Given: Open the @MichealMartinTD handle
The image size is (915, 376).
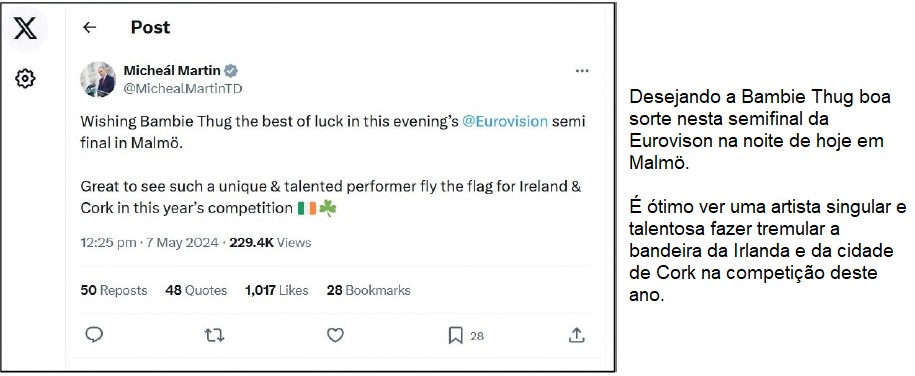Looking at the screenshot, I should point(183,89).
